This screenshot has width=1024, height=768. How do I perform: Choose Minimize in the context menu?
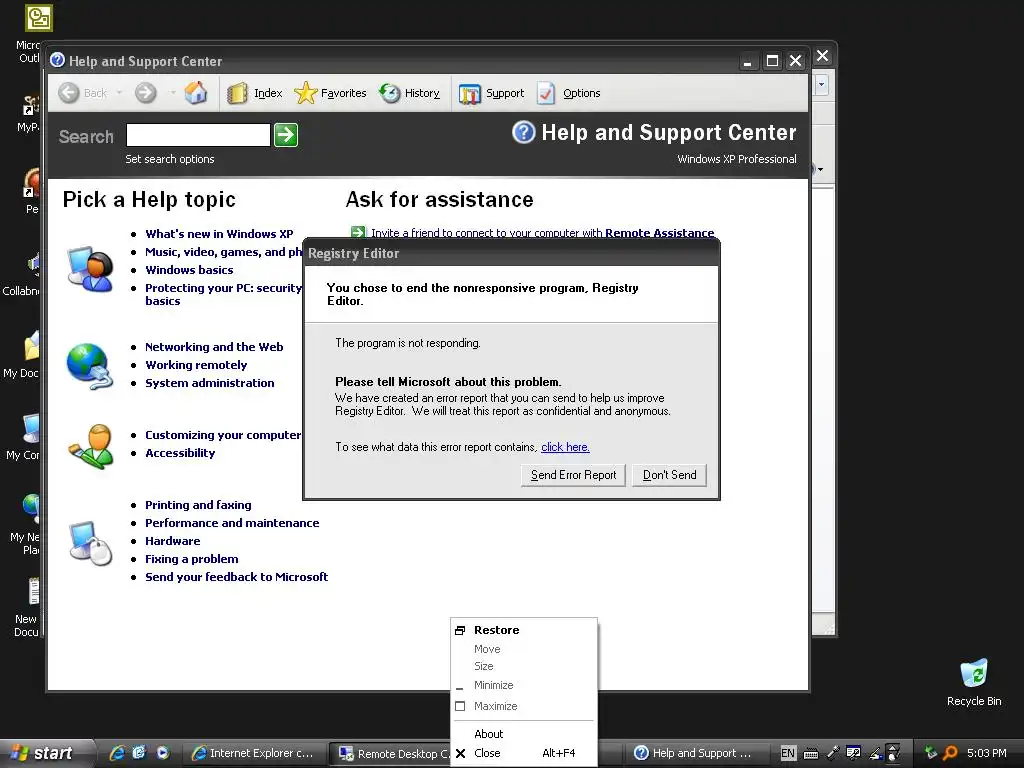[524, 685]
